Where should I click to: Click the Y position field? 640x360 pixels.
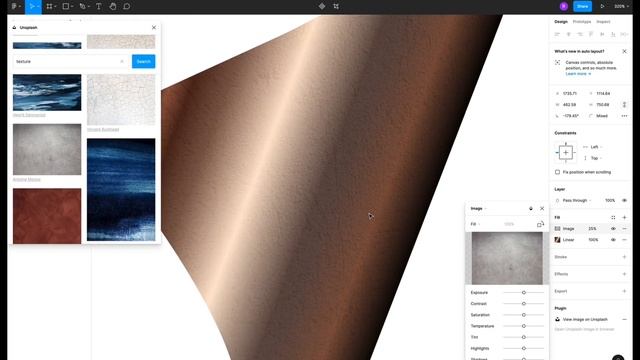pos(603,93)
